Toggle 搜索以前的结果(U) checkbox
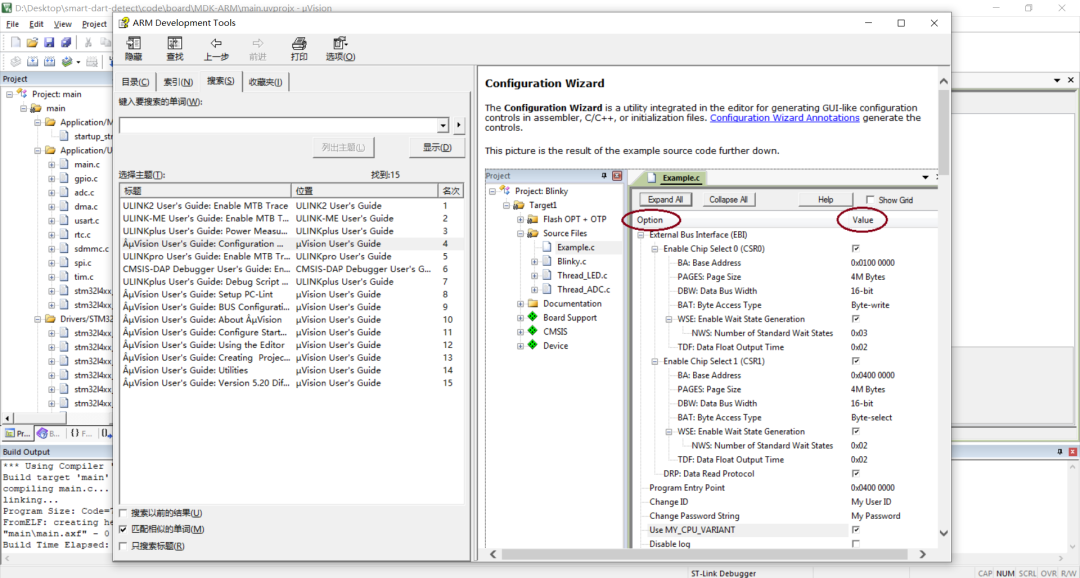 tap(123, 513)
